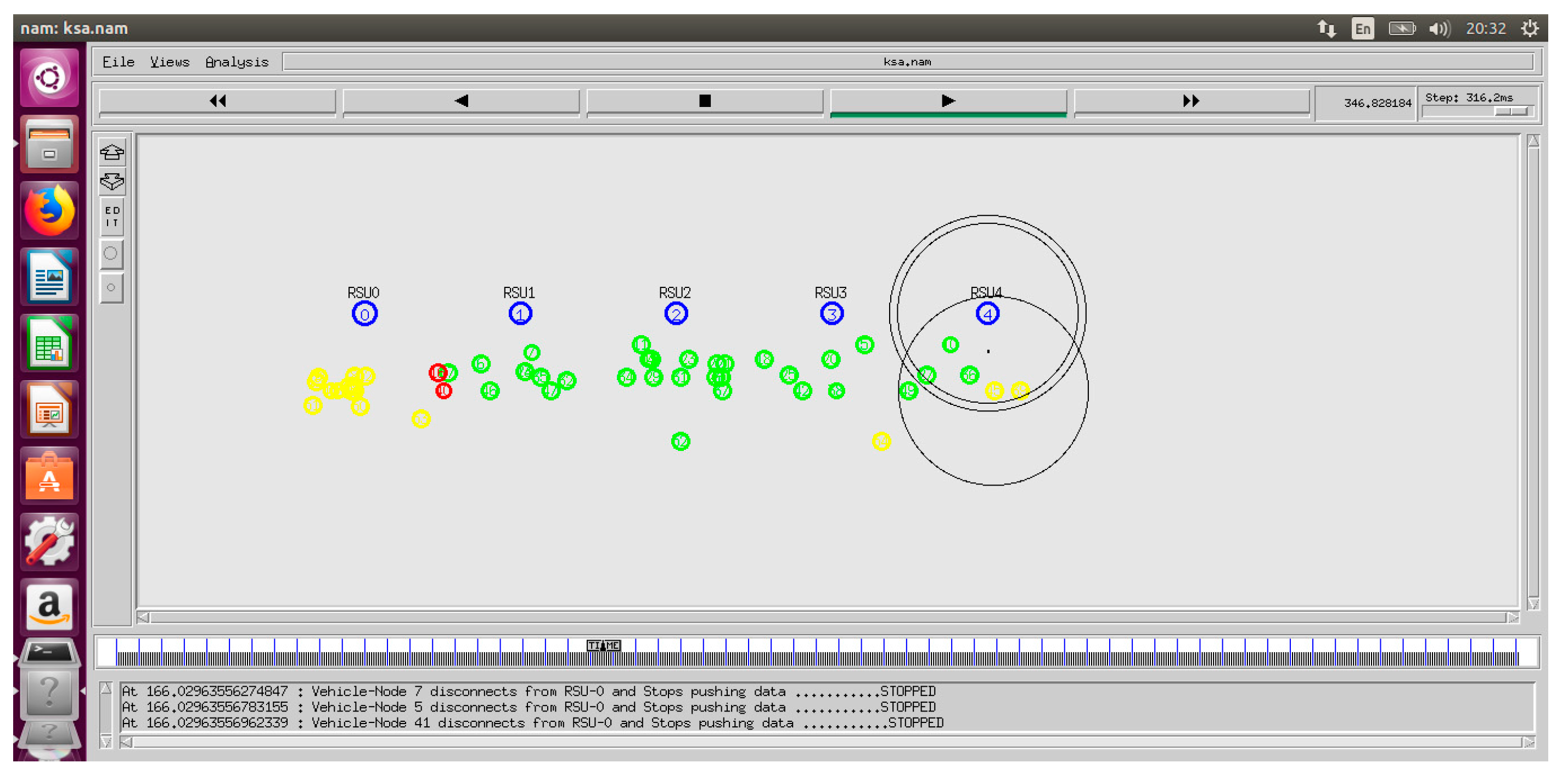Viewport: 1568px width, 774px height.
Task: Click the canvas horizontal scrollbar right arrow
Action: click(x=1513, y=618)
